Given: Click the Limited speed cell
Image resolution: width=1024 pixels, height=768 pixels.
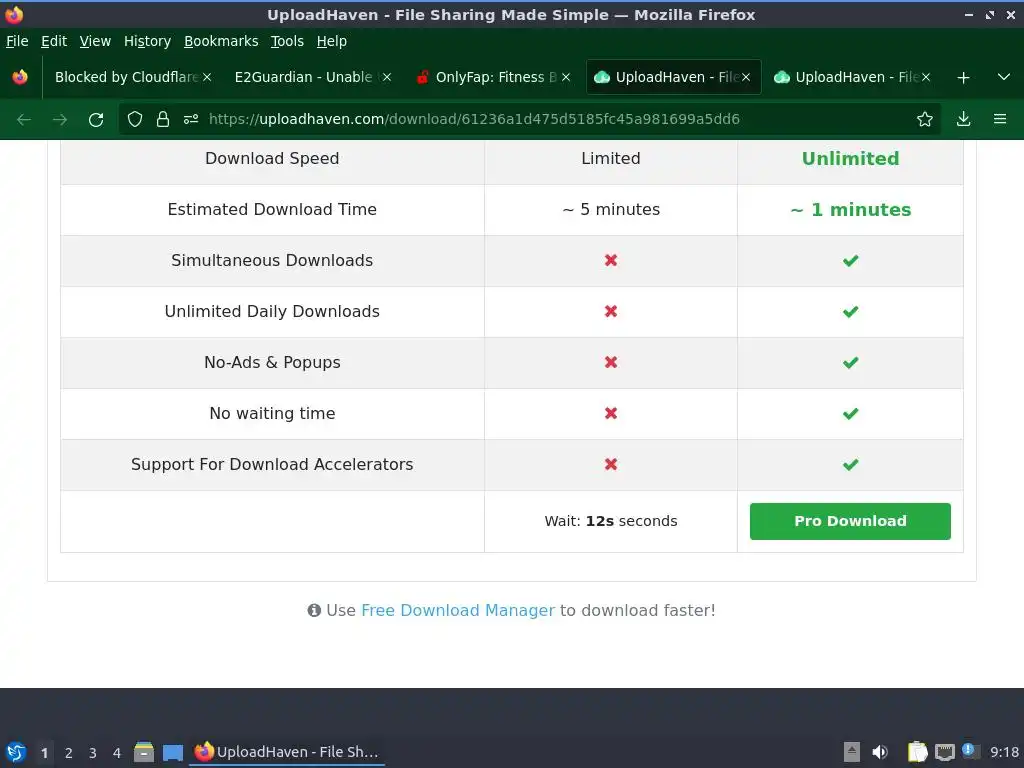Looking at the screenshot, I should pos(611,159).
